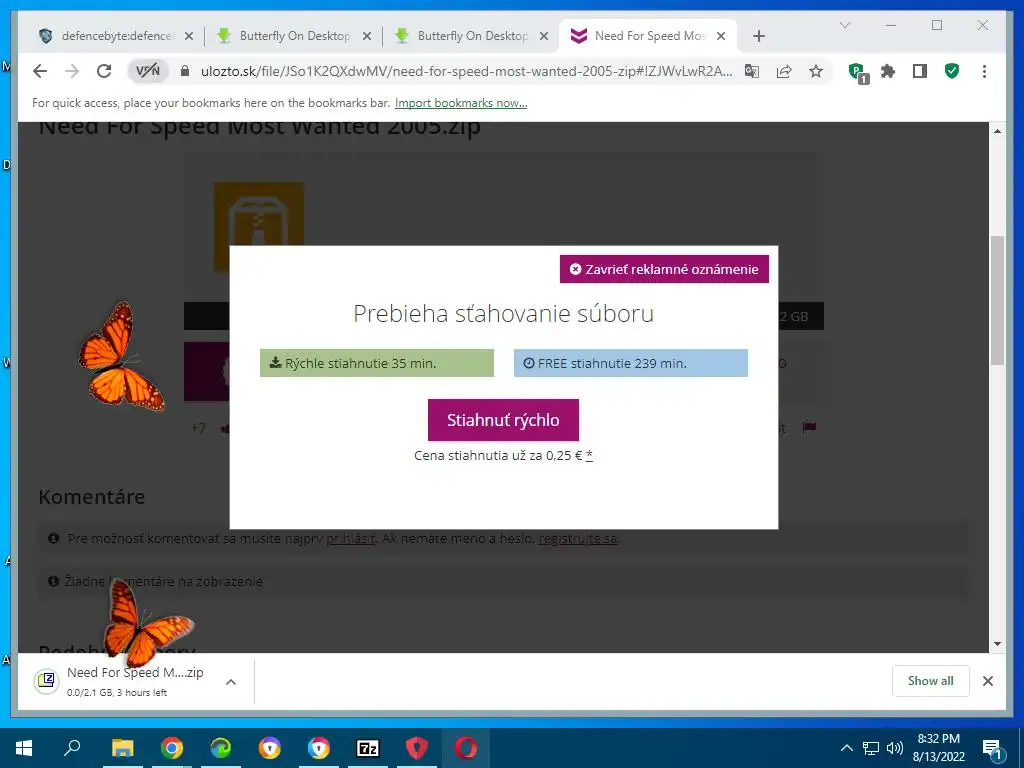Click the asterisk footnote link after price
This screenshot has width=1024, height=768.
point(589,455)
